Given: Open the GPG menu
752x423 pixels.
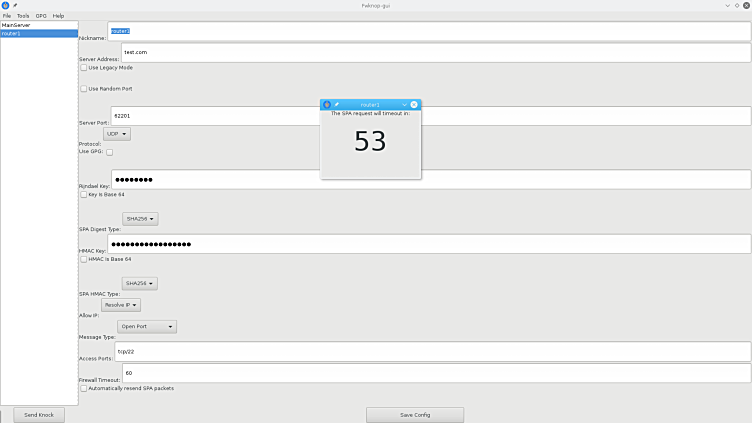Looking at the screenshot, I should click(41, 16).
